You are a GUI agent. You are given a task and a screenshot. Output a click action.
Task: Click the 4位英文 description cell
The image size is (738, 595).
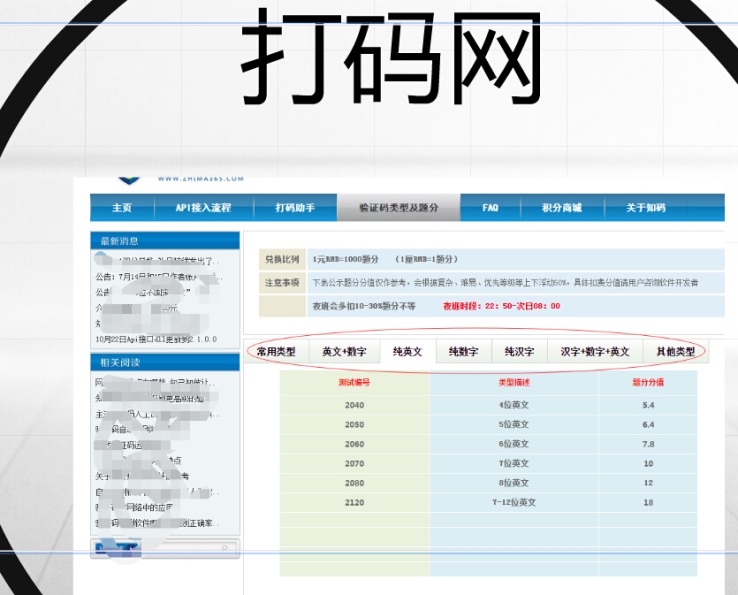coord(514,405)
